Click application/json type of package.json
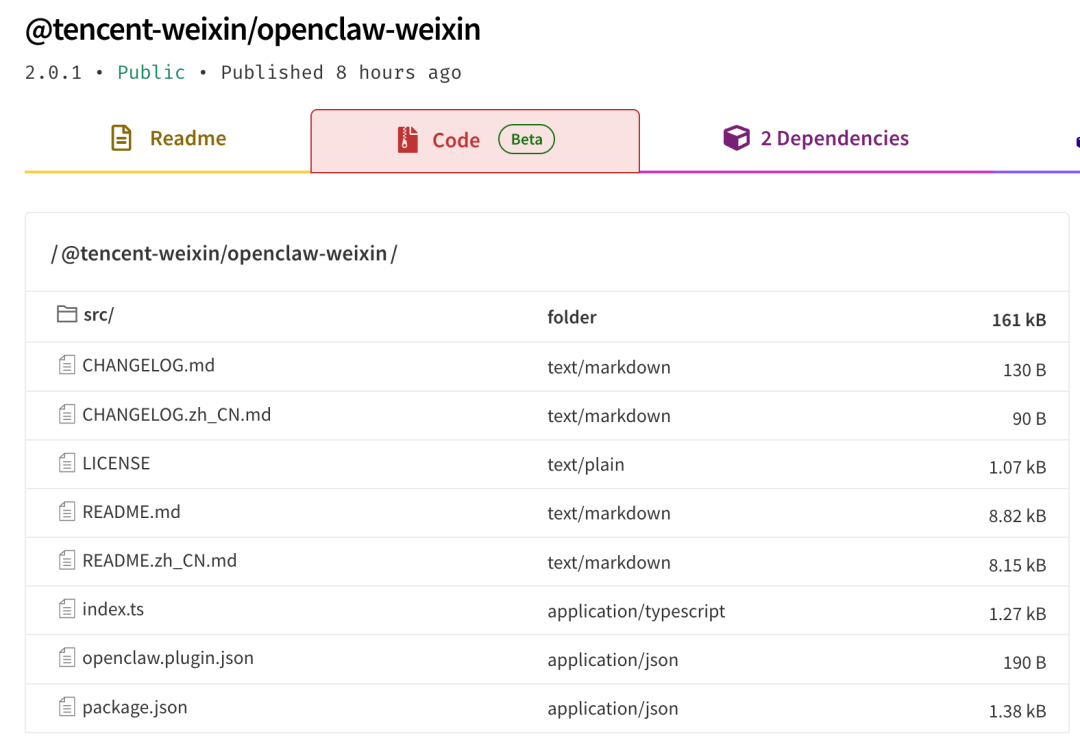The width and height of the screenshot is (1080, 751). [x=613, y=709]
